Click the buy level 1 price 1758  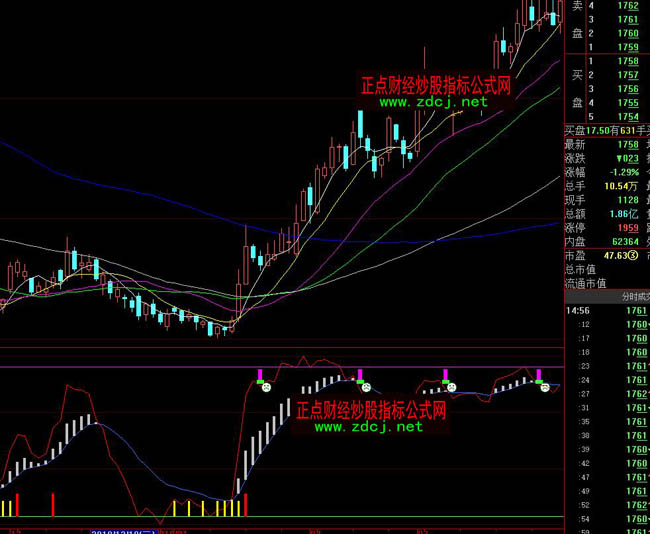tap(627, 61)
